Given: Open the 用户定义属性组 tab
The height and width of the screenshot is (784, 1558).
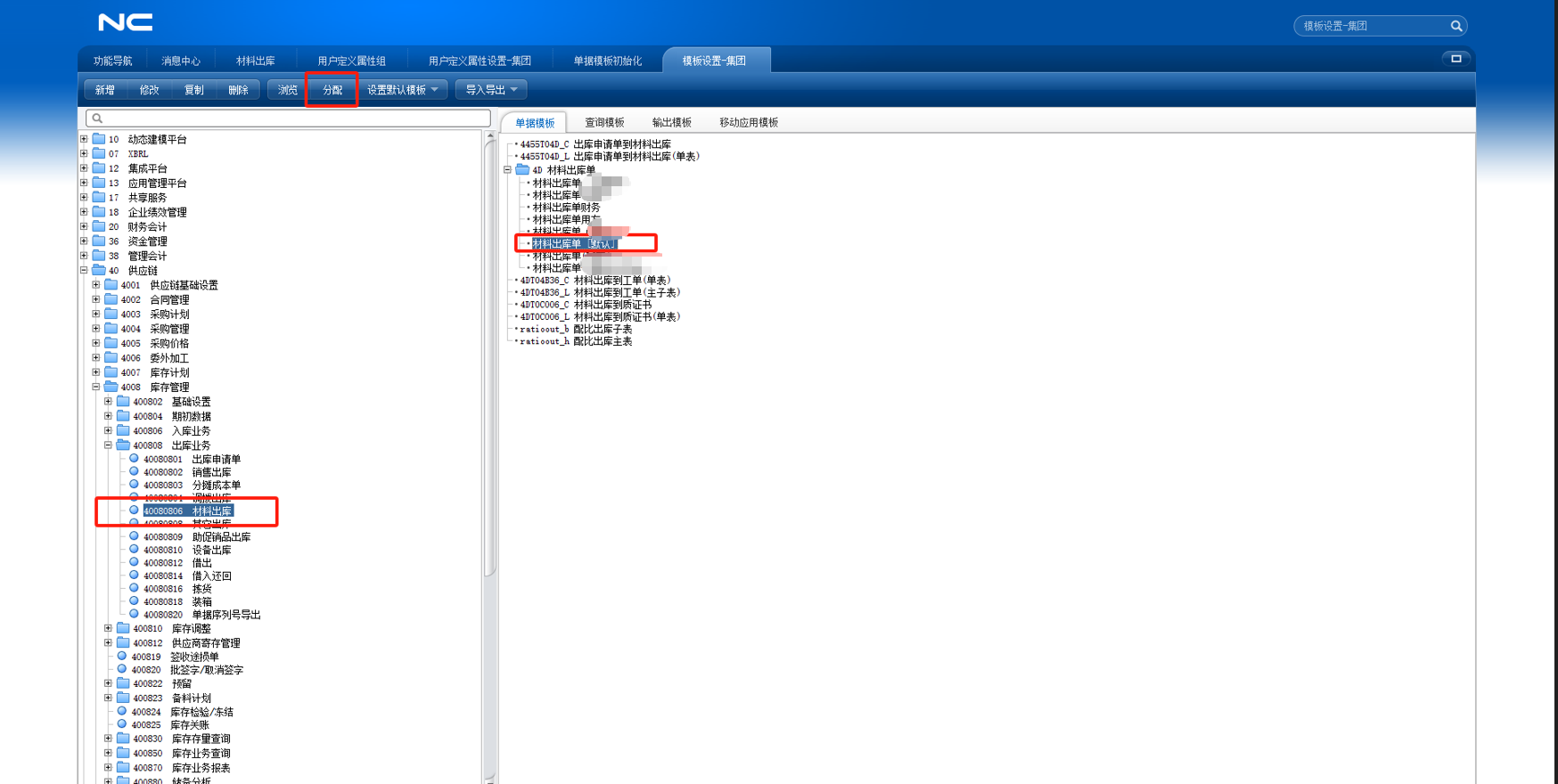Looking at the screenshot, I should (x=352, y=61).
